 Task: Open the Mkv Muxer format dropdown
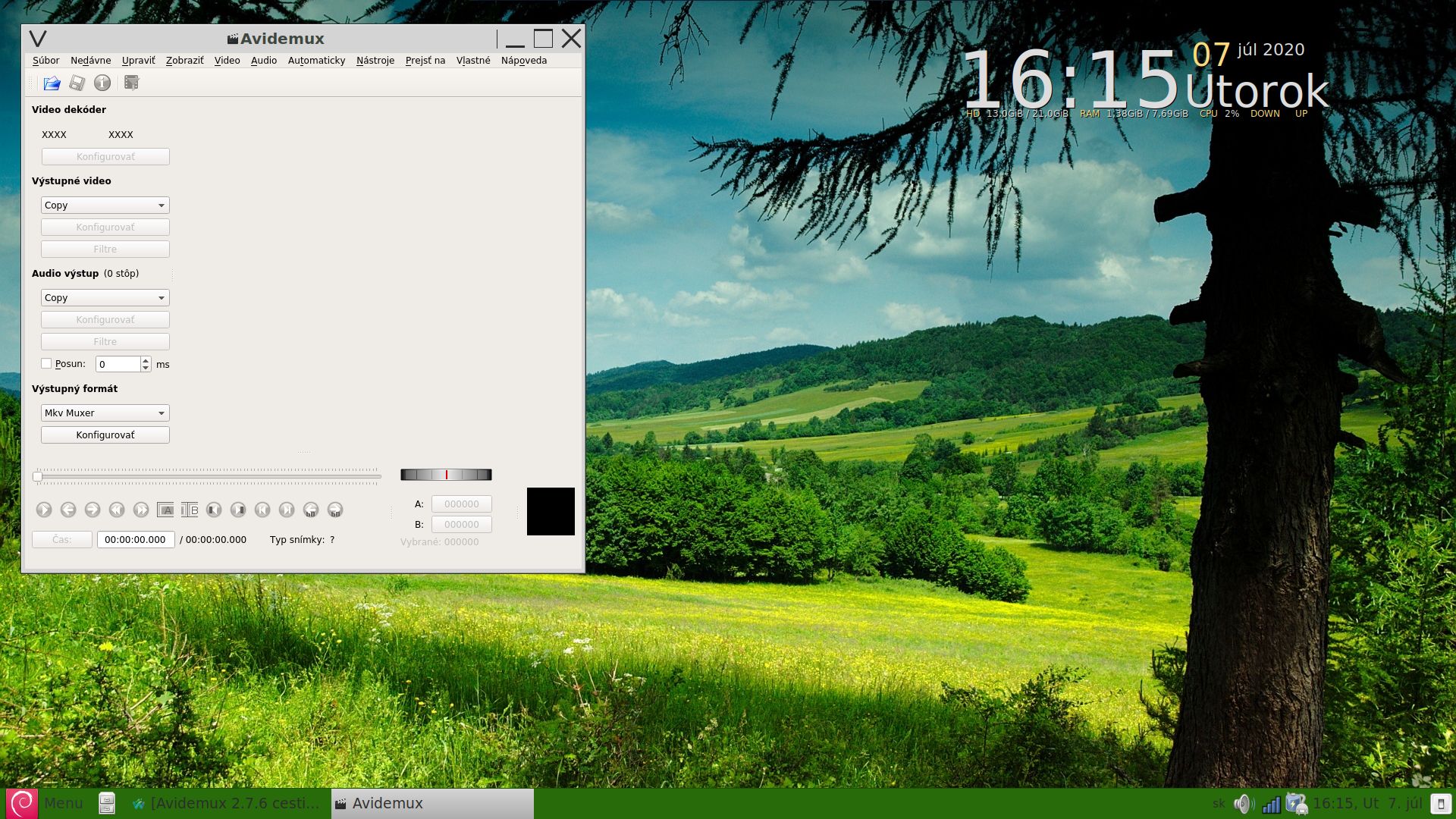105,413
